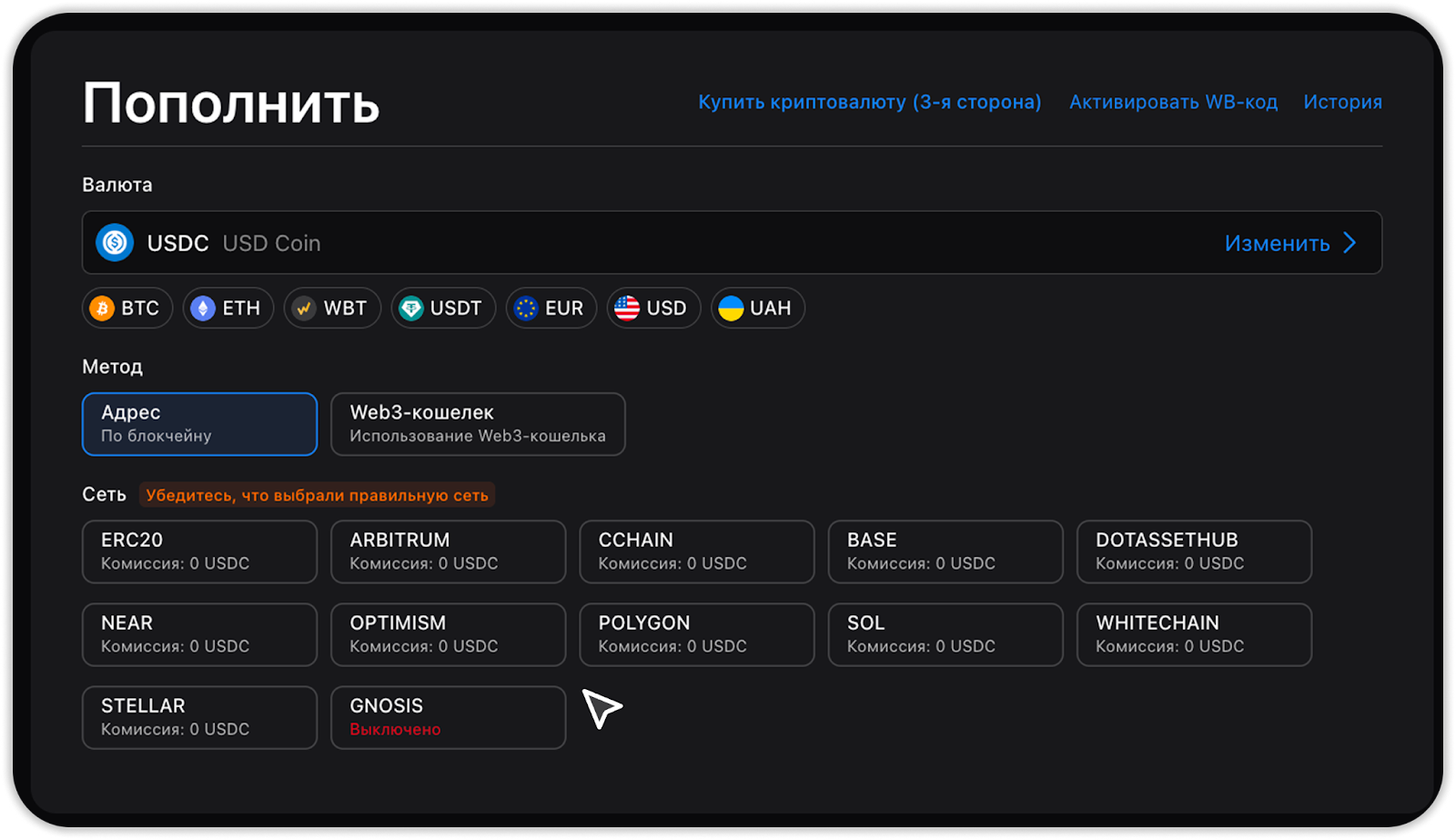Select the SOL network
Image resolution: width=1456 pixels, height=840 pixels.
(945, 634)
